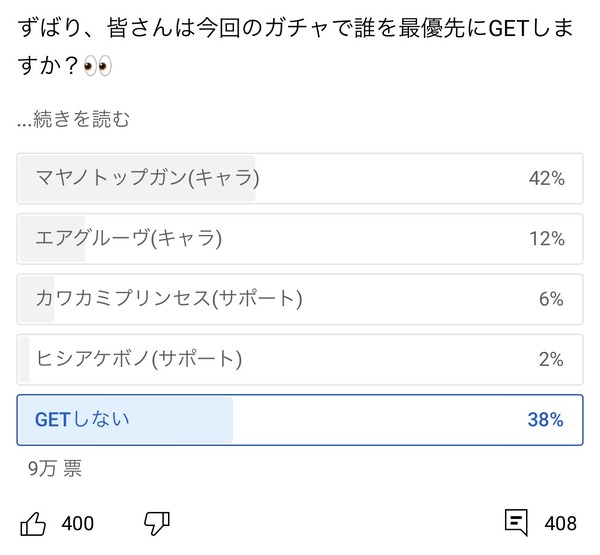The image size is (600, 555).
Task: Select poll option ヒシアケボノ(サポート)
Action: coord(300,359)
